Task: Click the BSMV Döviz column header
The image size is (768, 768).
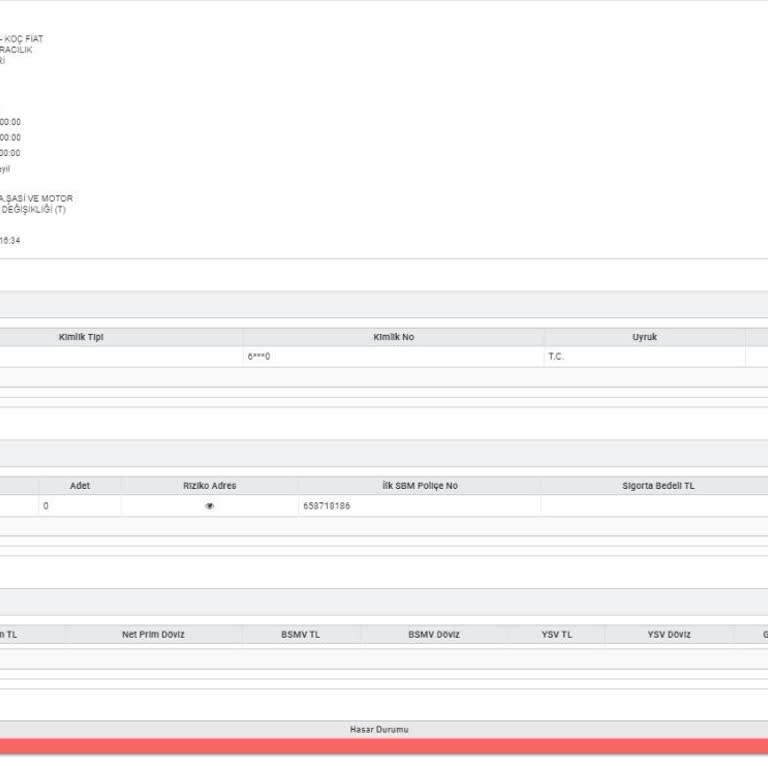Action: [x=434, y=634]
